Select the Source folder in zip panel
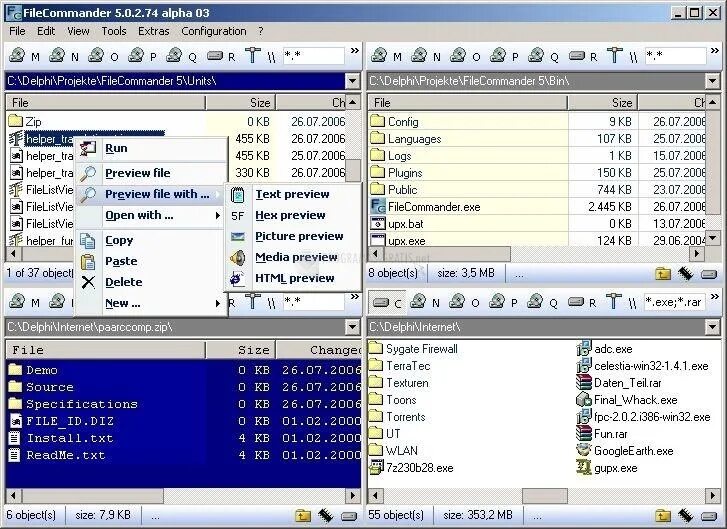The height and width of the screenshot is (529, 727). (x=49, y=387)
